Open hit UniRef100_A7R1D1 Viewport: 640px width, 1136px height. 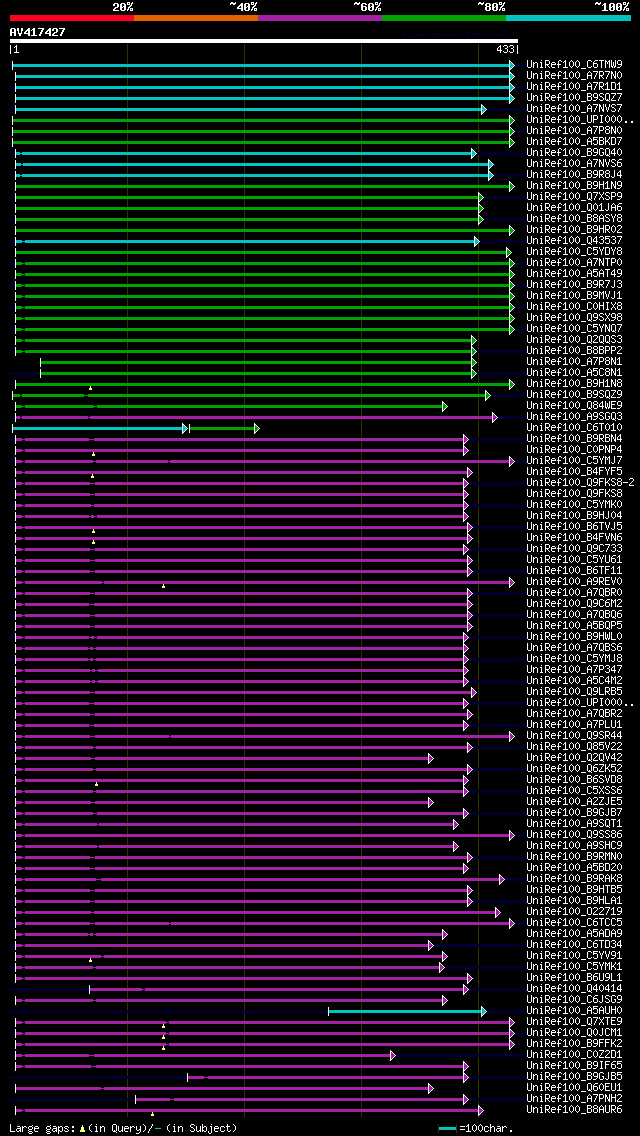pyautogui.click(x=574, y=86)
